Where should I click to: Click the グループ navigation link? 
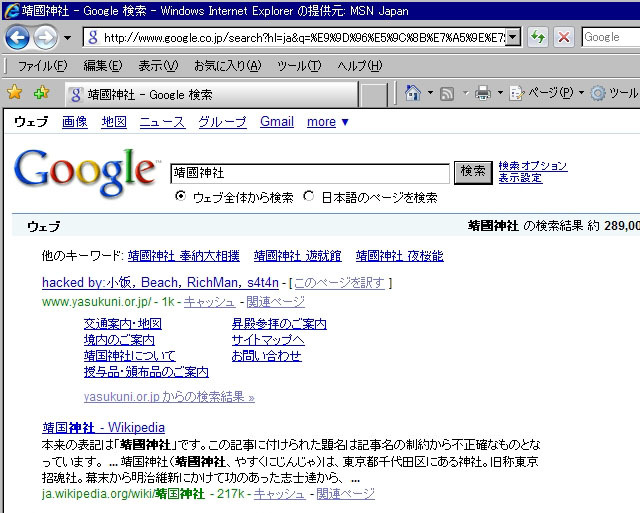[222, 122]
